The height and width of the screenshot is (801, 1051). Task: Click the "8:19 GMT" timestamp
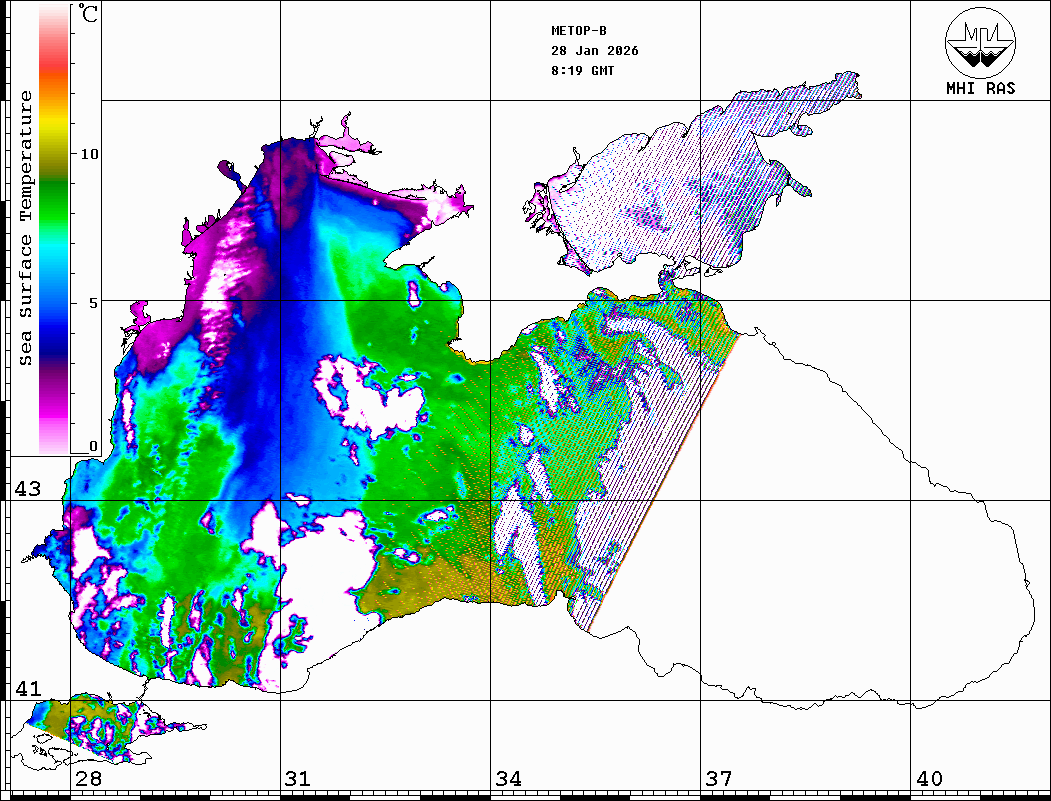[583, 71]
